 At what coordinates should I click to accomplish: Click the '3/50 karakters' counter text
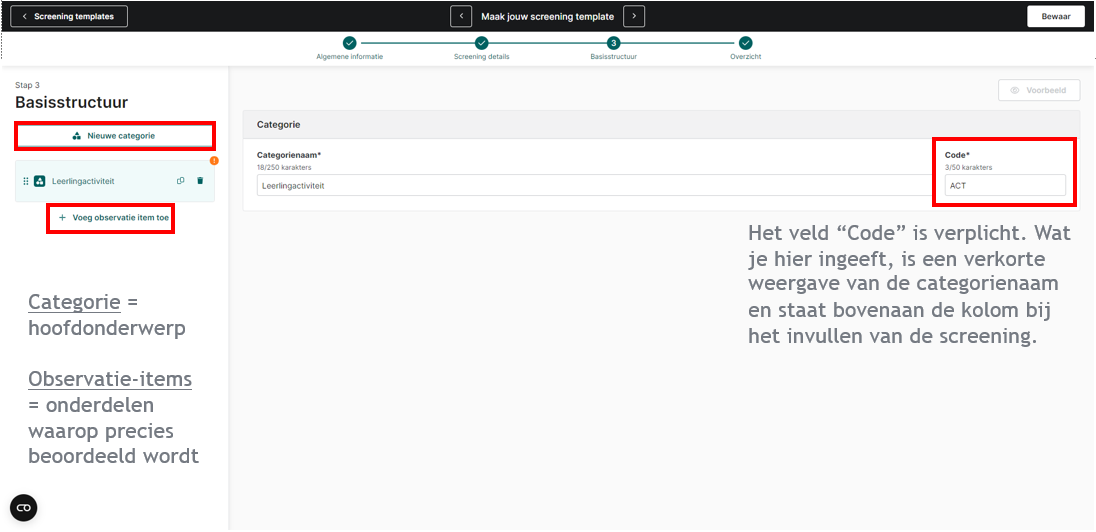(x=968, y=168)
